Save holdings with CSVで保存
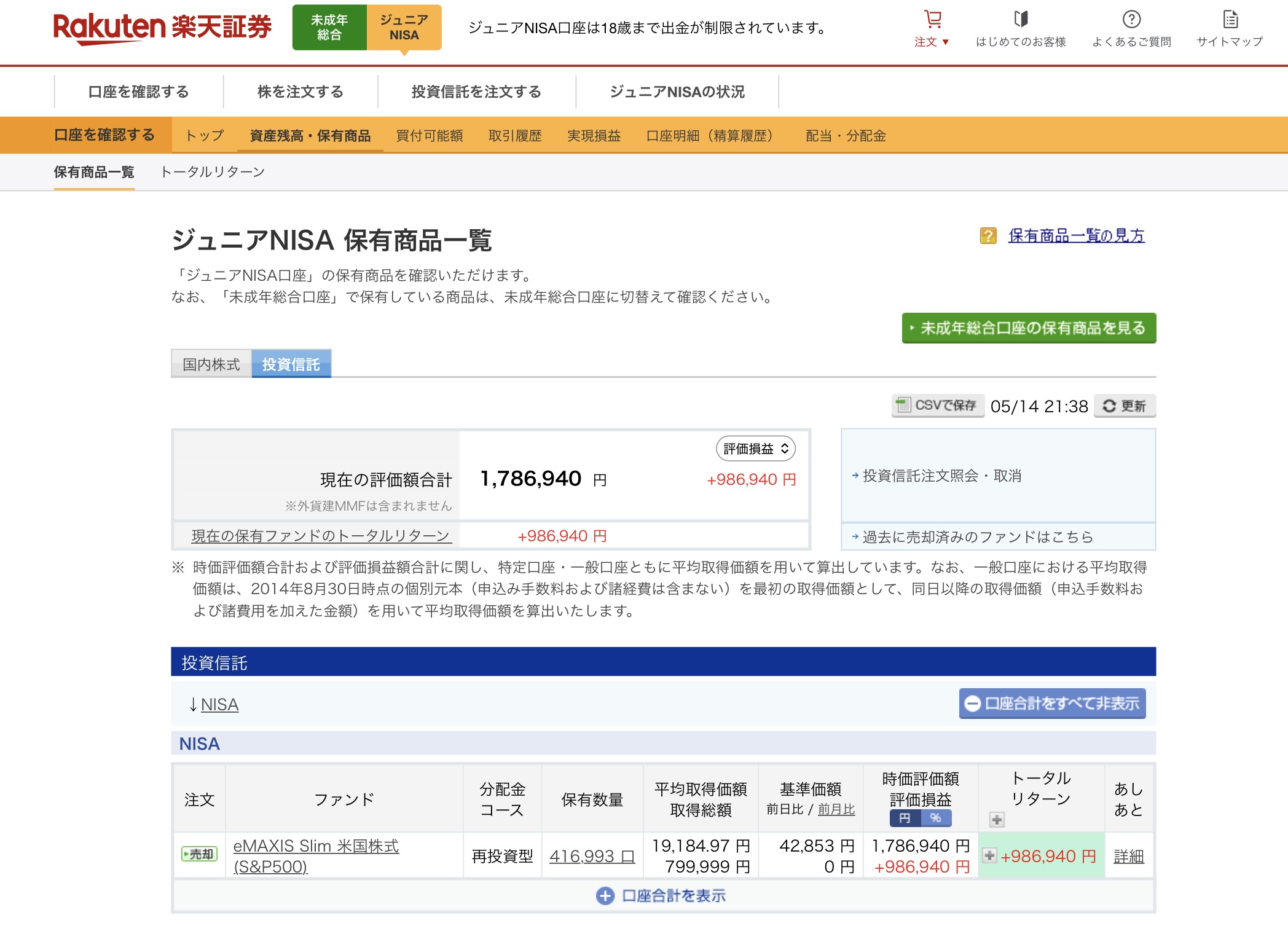Viewport: 1288px width, 926px height. click(938, 406)
